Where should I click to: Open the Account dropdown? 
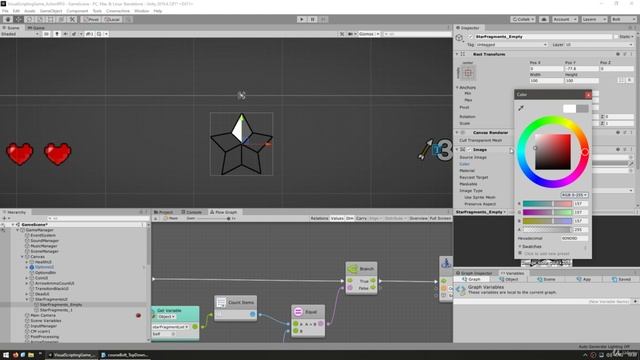point(565,19)
